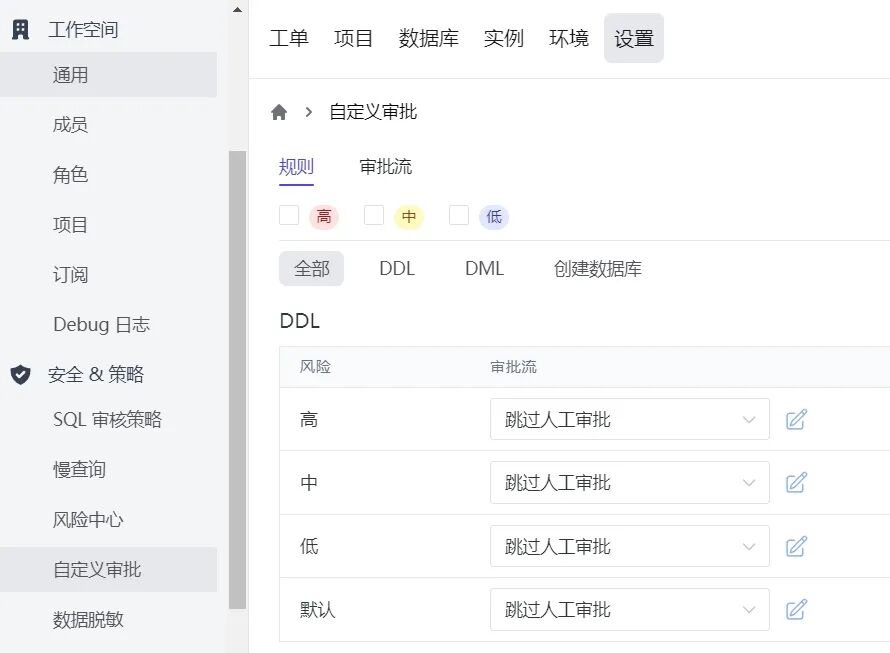
Task: Open the approval flow dropdown for 默认 risk
Action: pyautogui.click(x=629, y=609)
